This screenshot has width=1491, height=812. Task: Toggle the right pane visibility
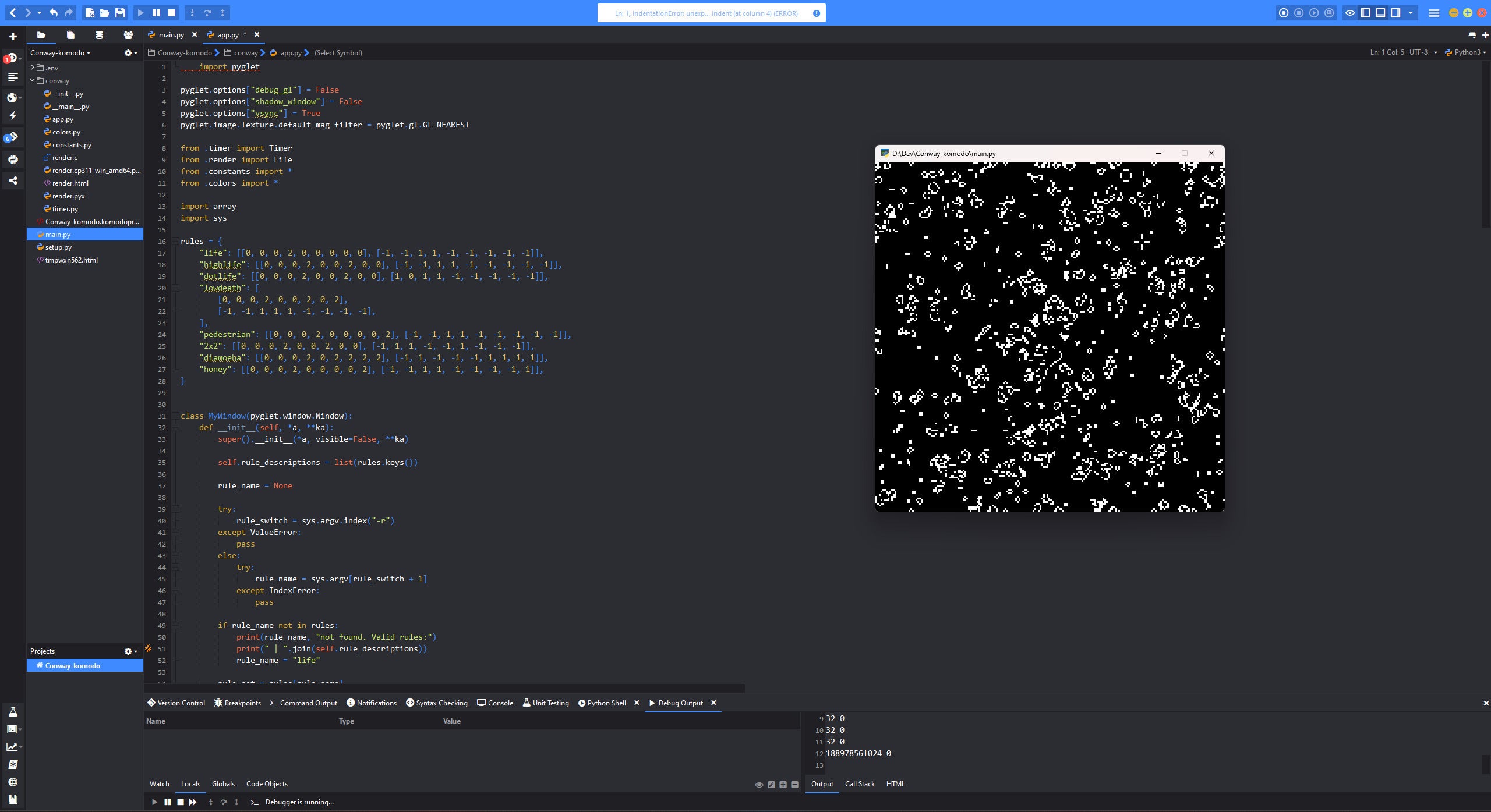coord(1395,13)
